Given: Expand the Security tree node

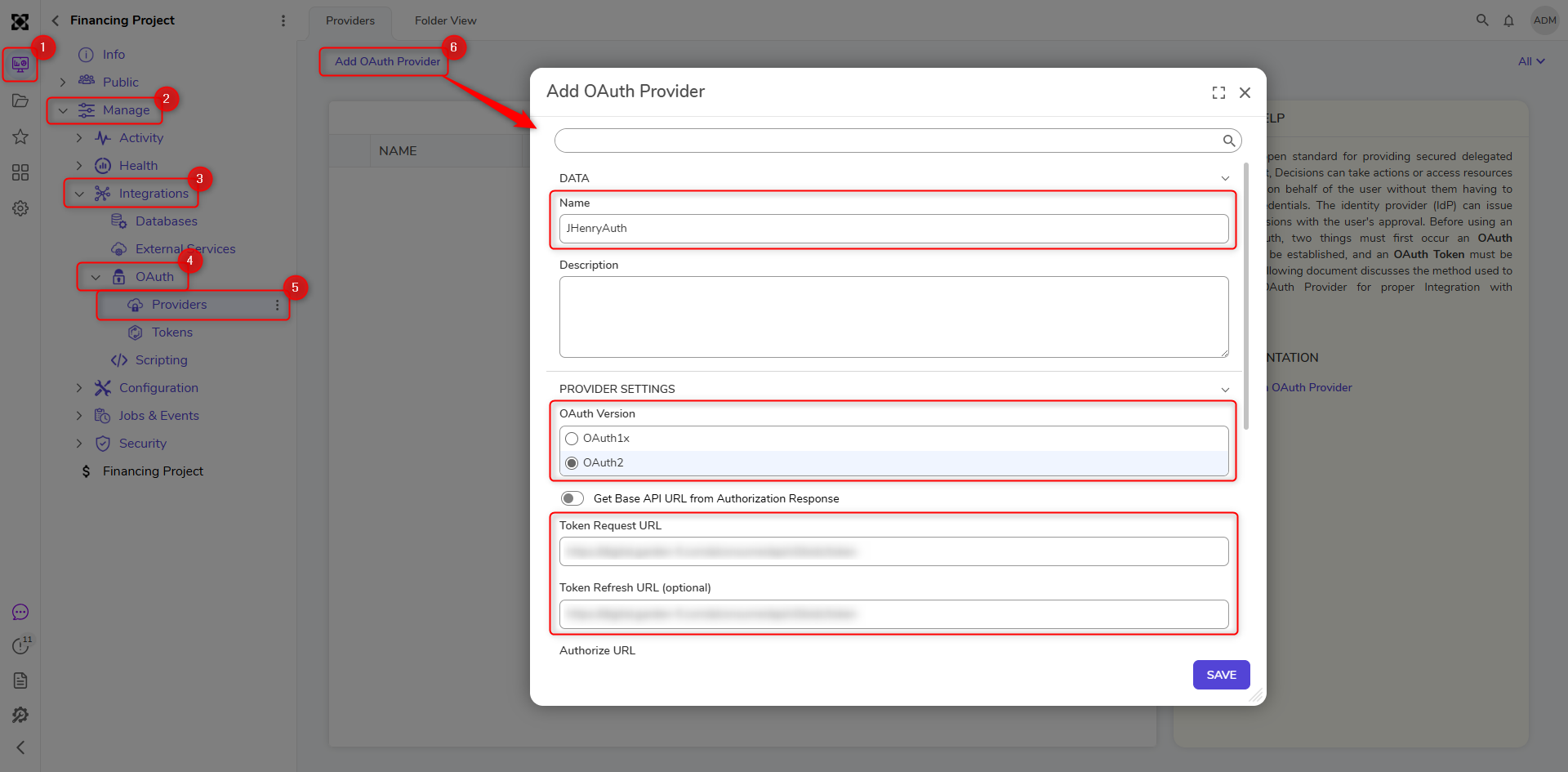Looking at the screenshot, I should tap(79, 444).
